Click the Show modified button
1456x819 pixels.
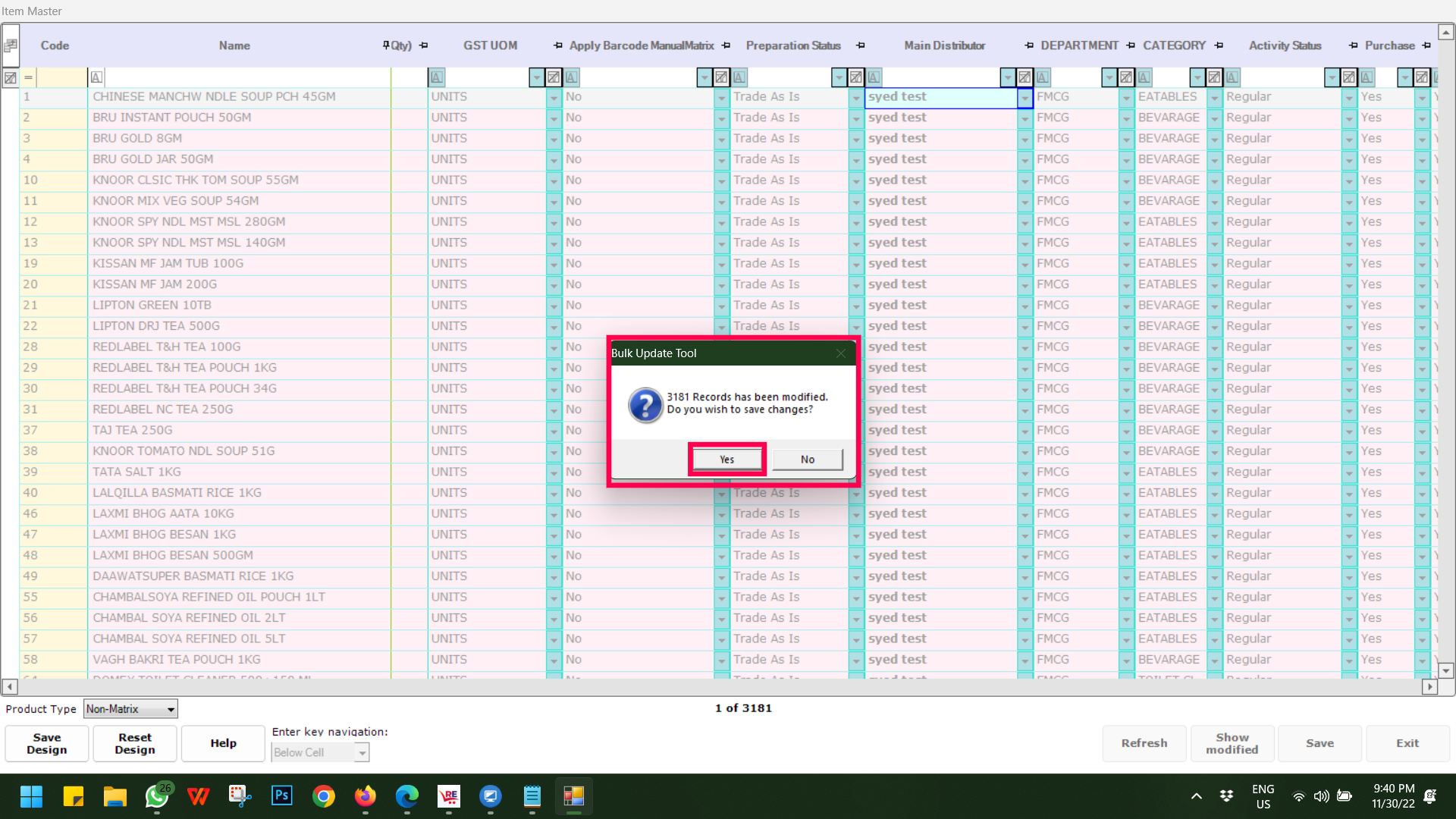(x=1232, y=743)
